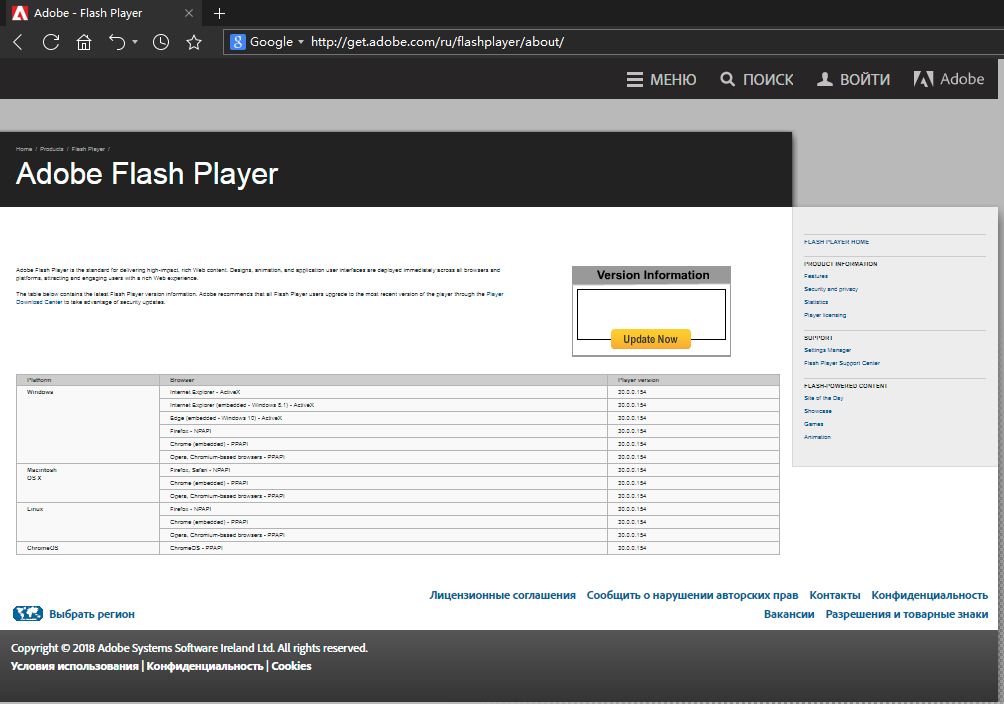This screenshot has height=704, width=1004.
Task: Open Выбрать регион region selector
Action: 92,614
